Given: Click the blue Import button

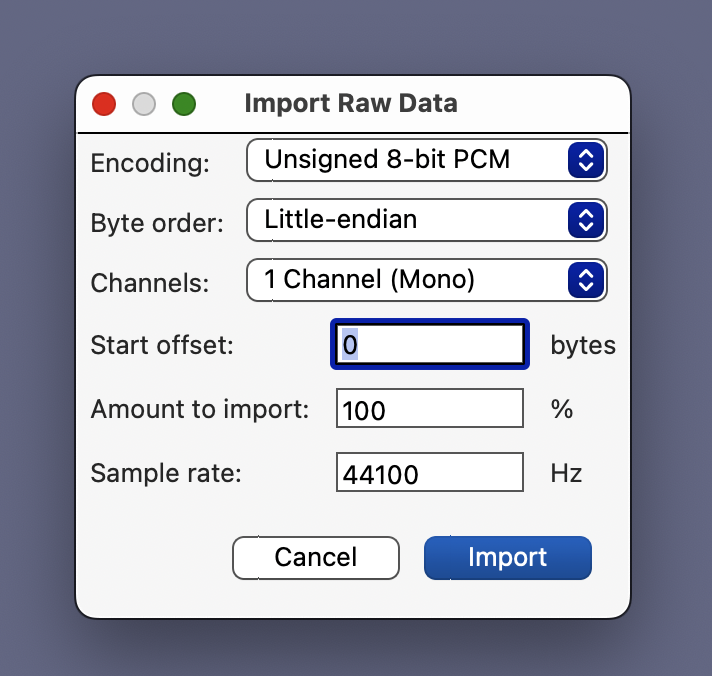Looking at the screenshot, I should pos(507,558).
